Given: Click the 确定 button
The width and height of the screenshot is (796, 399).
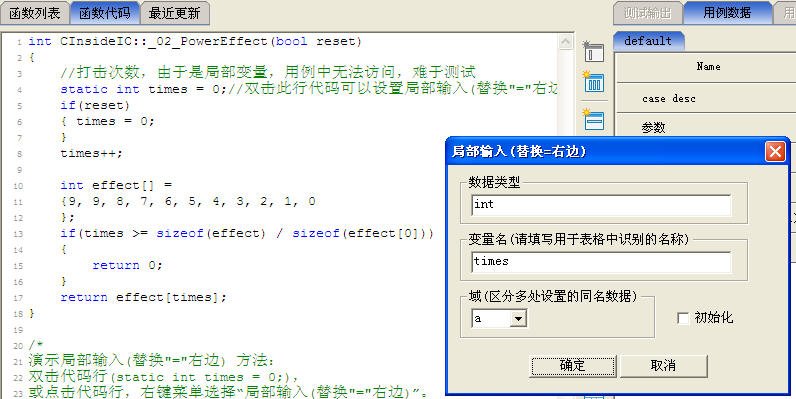Looking at the screenshot, I should click(573, 365).
